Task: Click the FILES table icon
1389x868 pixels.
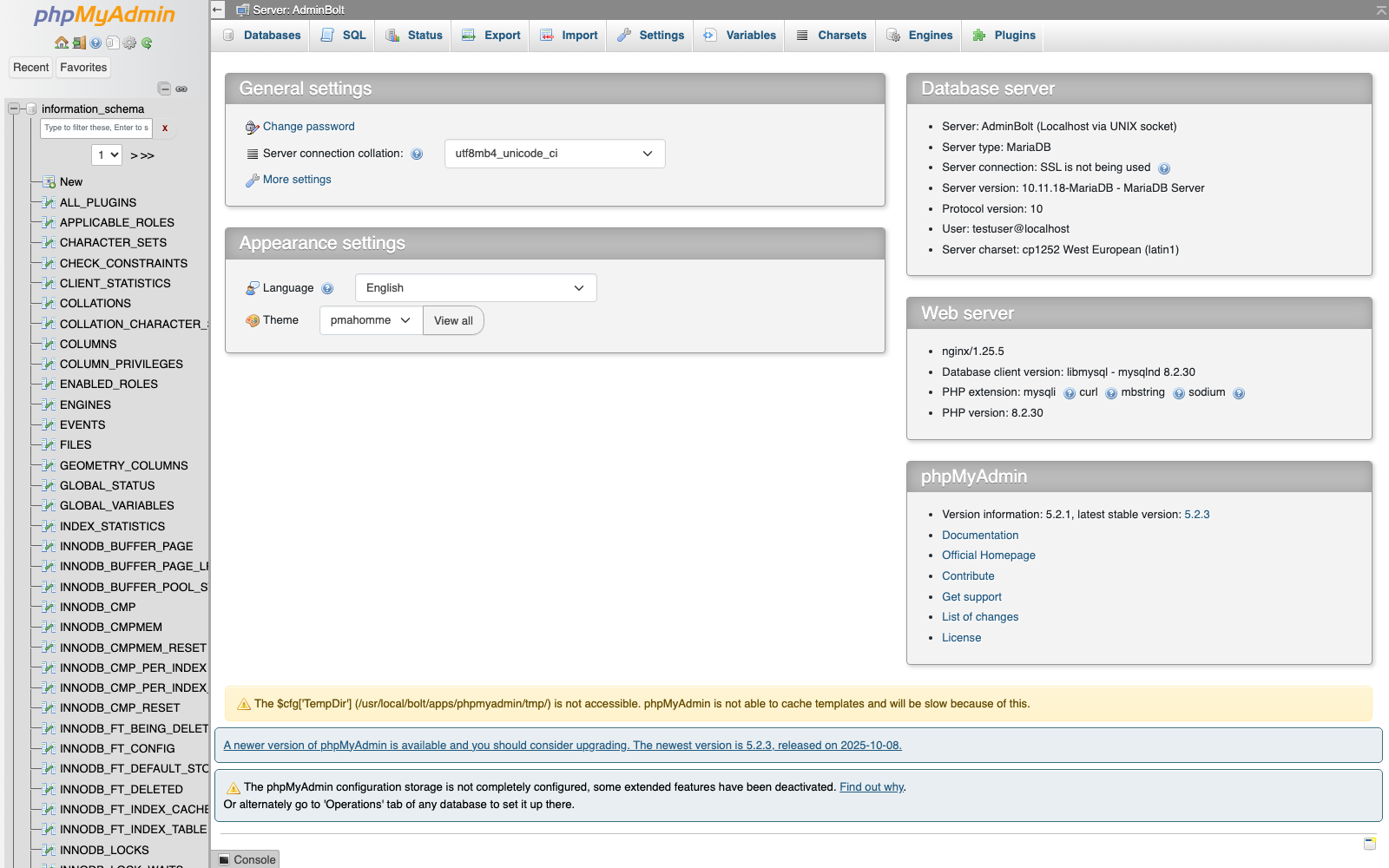Action: point(49,444)
